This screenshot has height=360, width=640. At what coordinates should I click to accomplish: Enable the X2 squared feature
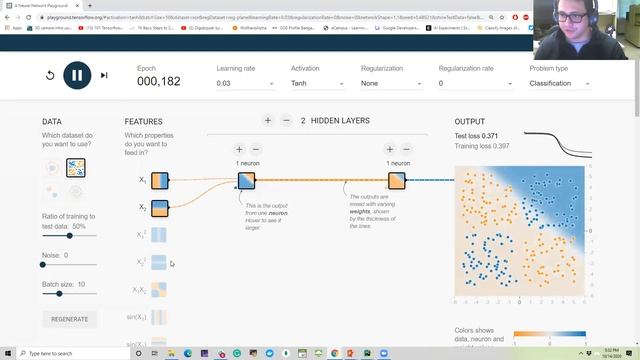(159, 262)
